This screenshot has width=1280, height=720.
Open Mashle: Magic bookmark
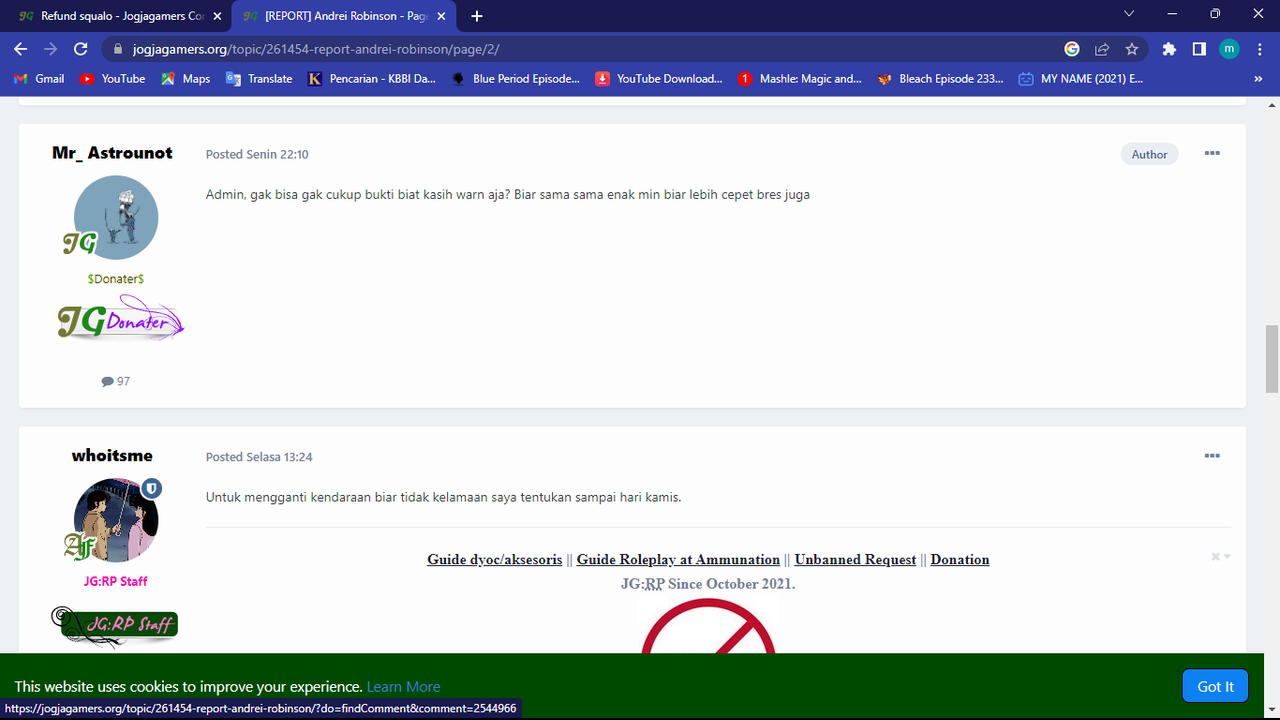click(x=800, y=79)
